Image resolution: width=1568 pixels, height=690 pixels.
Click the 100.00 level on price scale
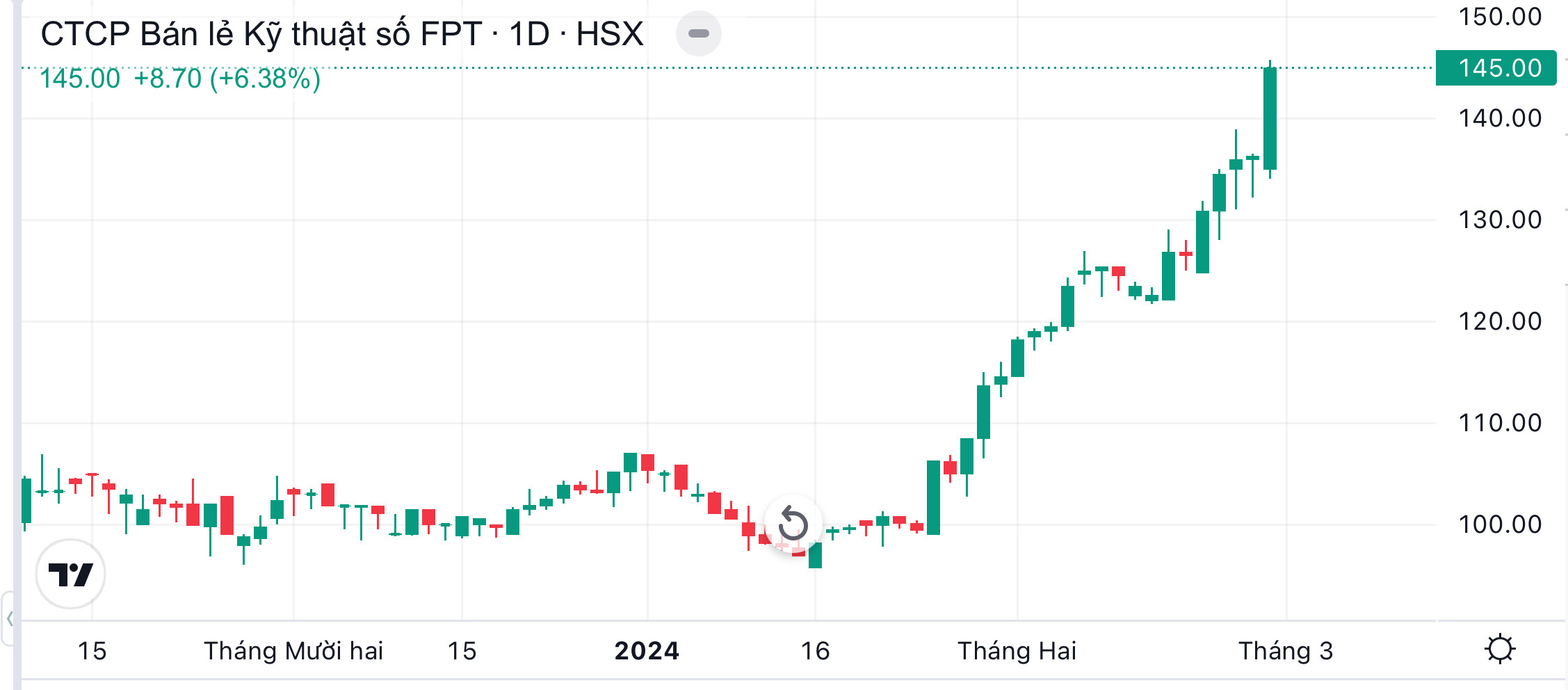(x=1500, y=524)
